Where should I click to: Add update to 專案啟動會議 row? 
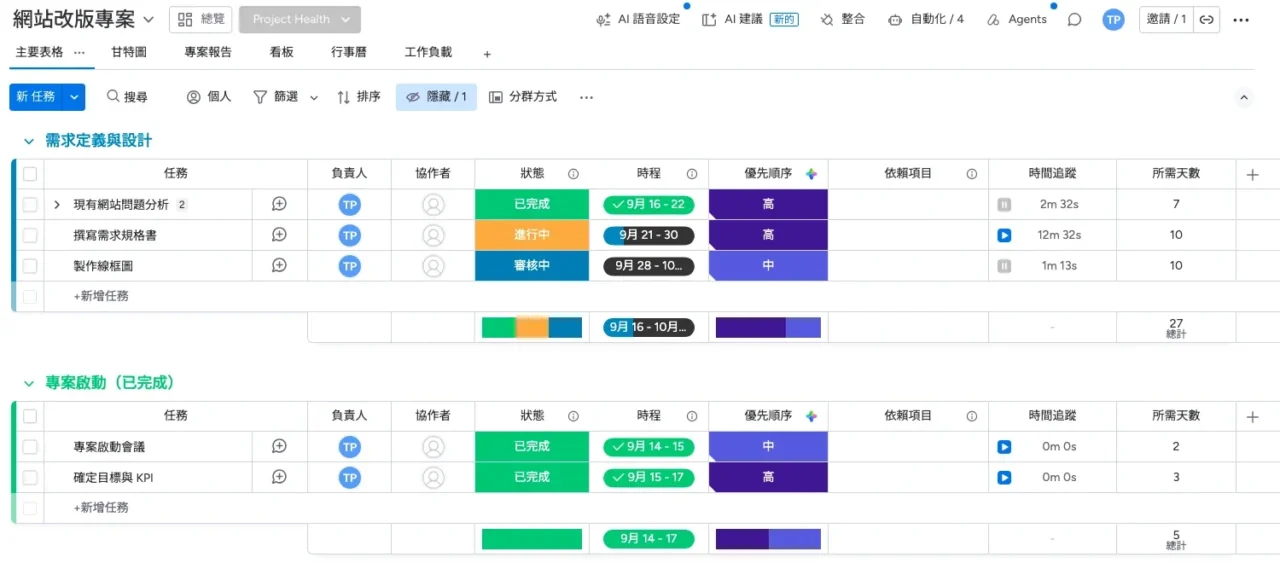click(280, 447)
